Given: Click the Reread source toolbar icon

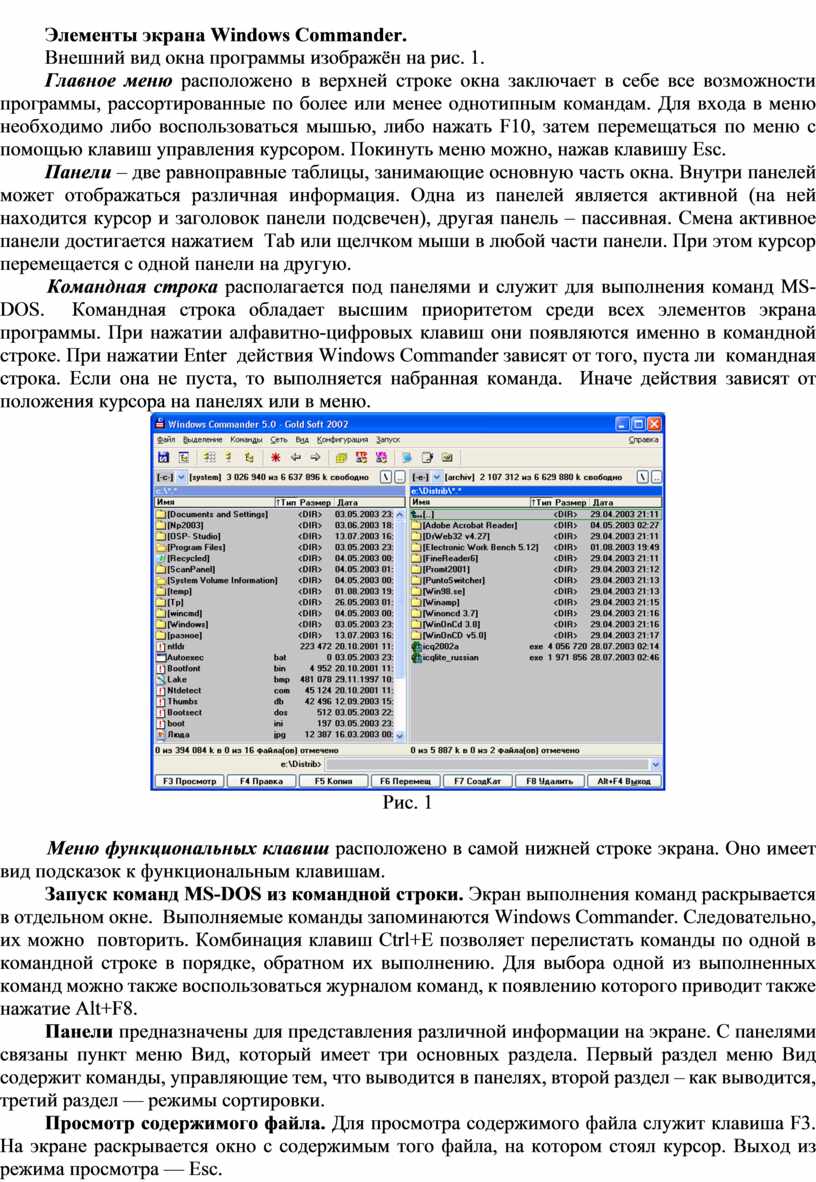Looking at the screenshot, I should pyautogui.click(x=164, y=457).
